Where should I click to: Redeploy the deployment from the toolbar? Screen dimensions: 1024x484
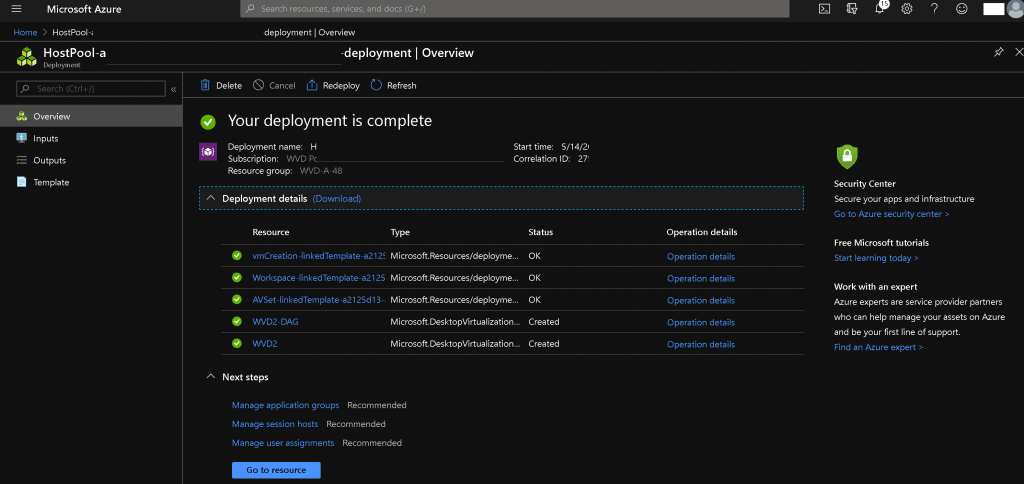click(x=333, y=86)
